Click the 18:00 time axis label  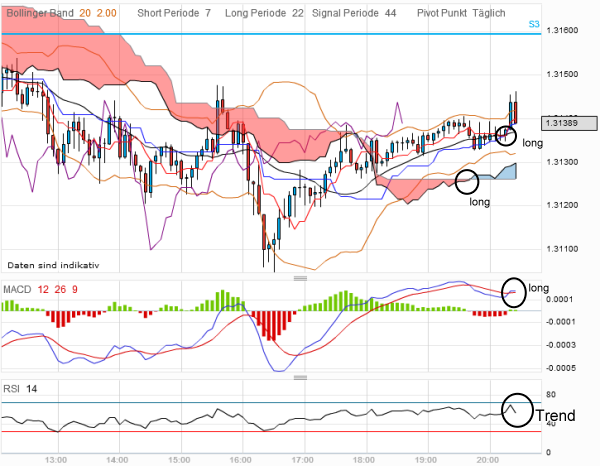[x=364, y=460]
